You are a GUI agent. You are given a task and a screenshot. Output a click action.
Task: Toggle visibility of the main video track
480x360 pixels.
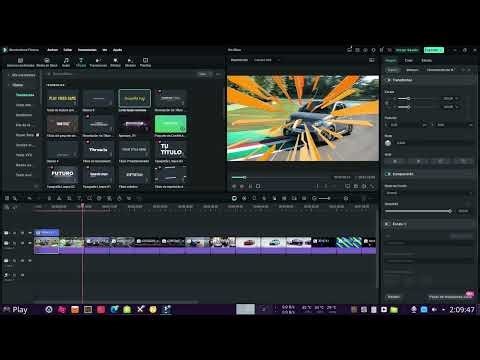(x=30, y=243)
